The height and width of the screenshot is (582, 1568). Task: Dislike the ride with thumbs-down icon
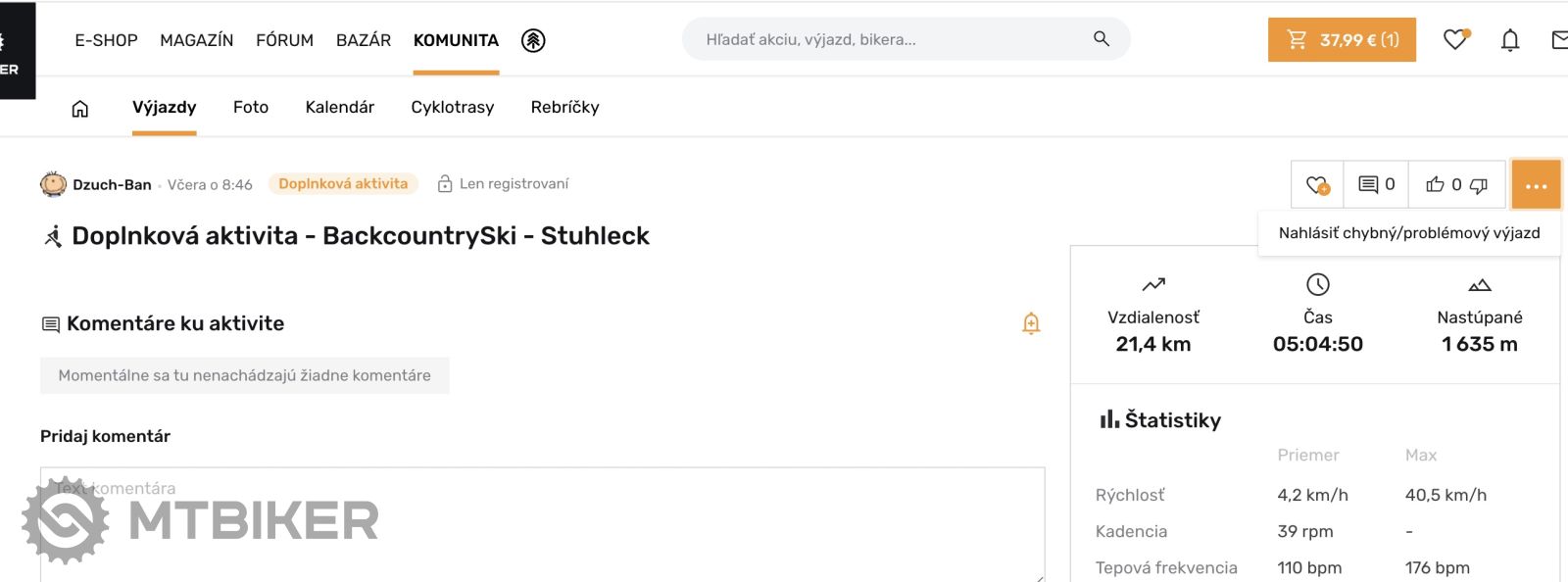pos(1479,184)
